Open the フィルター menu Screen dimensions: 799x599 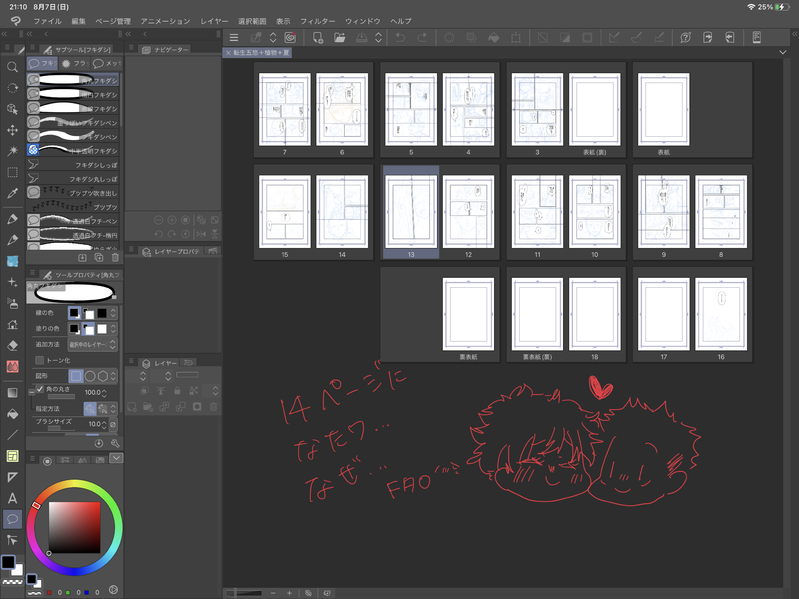pyautogui.click(x=317, y=21)
